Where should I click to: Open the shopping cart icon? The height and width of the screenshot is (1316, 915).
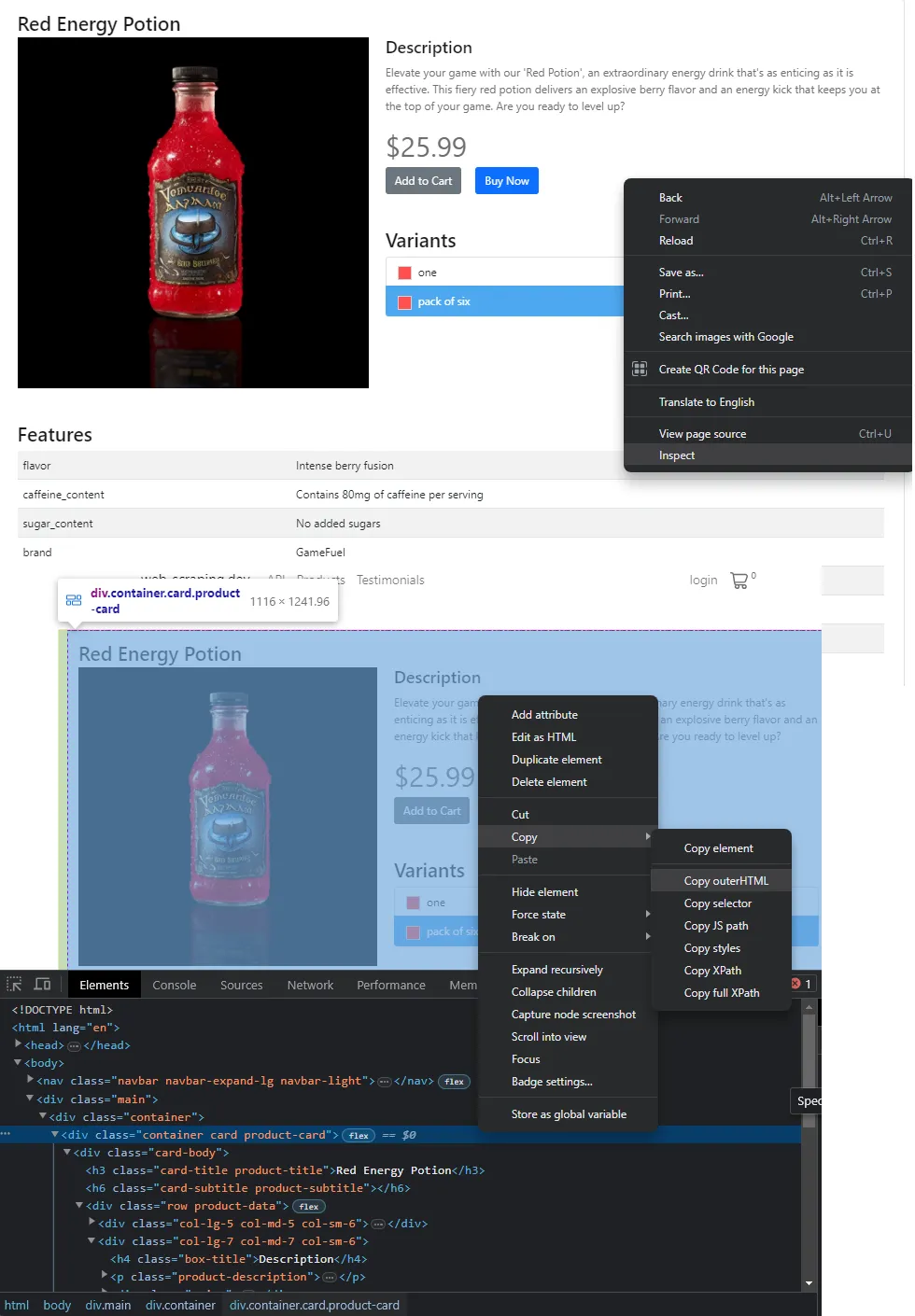click(739, 580)
